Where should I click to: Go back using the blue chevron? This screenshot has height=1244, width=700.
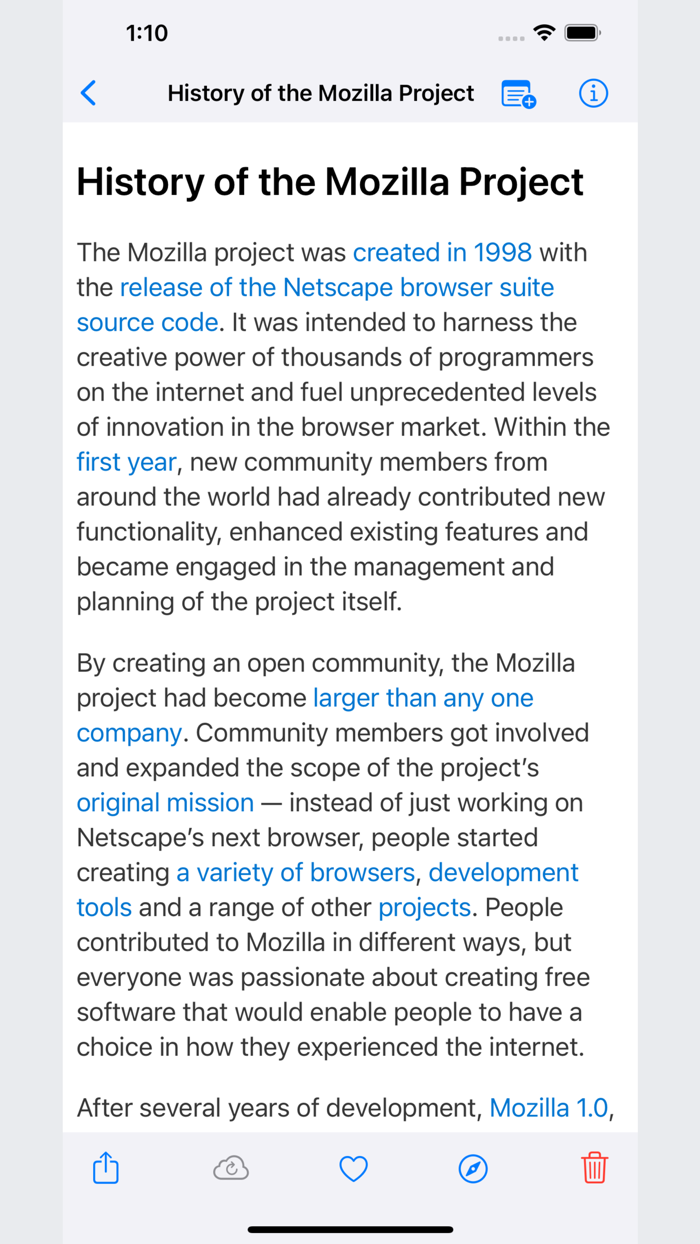pos(88,93)
